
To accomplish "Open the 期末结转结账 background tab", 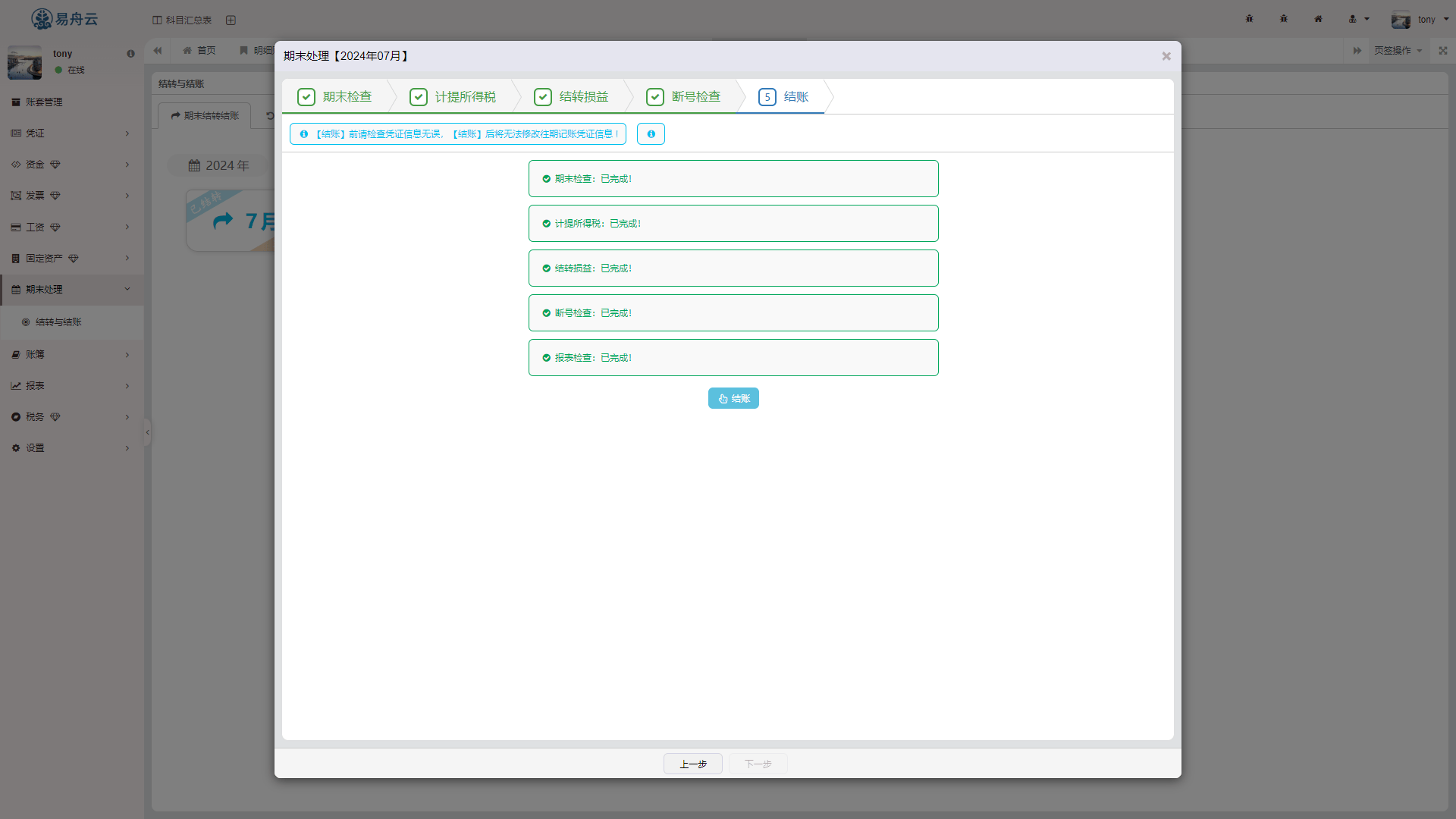I will tap(205, 116).
